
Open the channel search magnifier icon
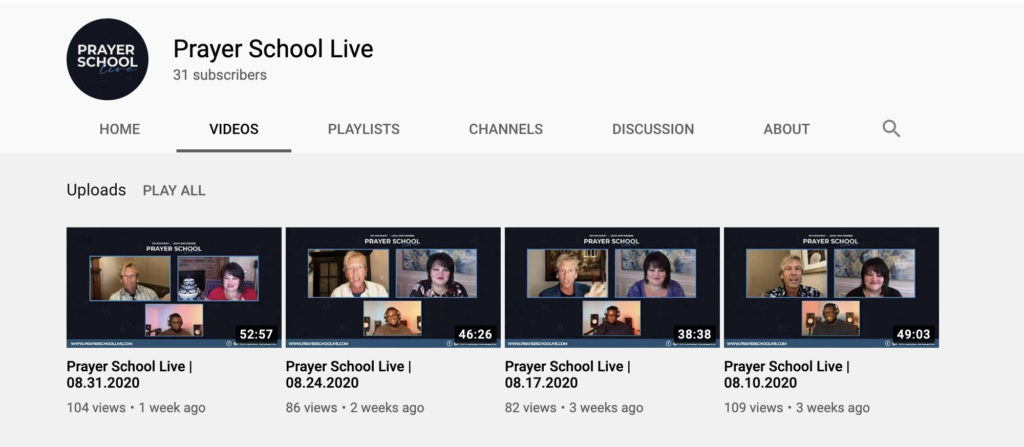(x=891, y=129)
